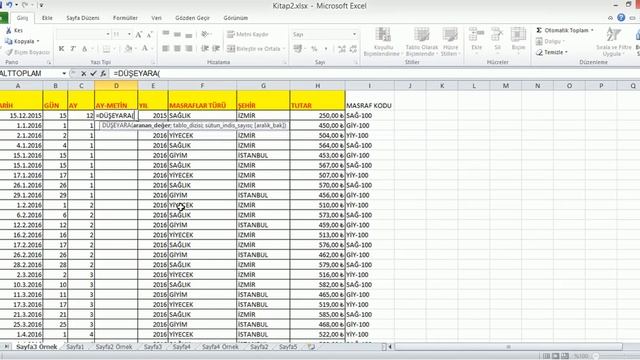This screenshot has width=640, height=360.
Task: Click the accounting currency format icon
Action: coord(298,49)
